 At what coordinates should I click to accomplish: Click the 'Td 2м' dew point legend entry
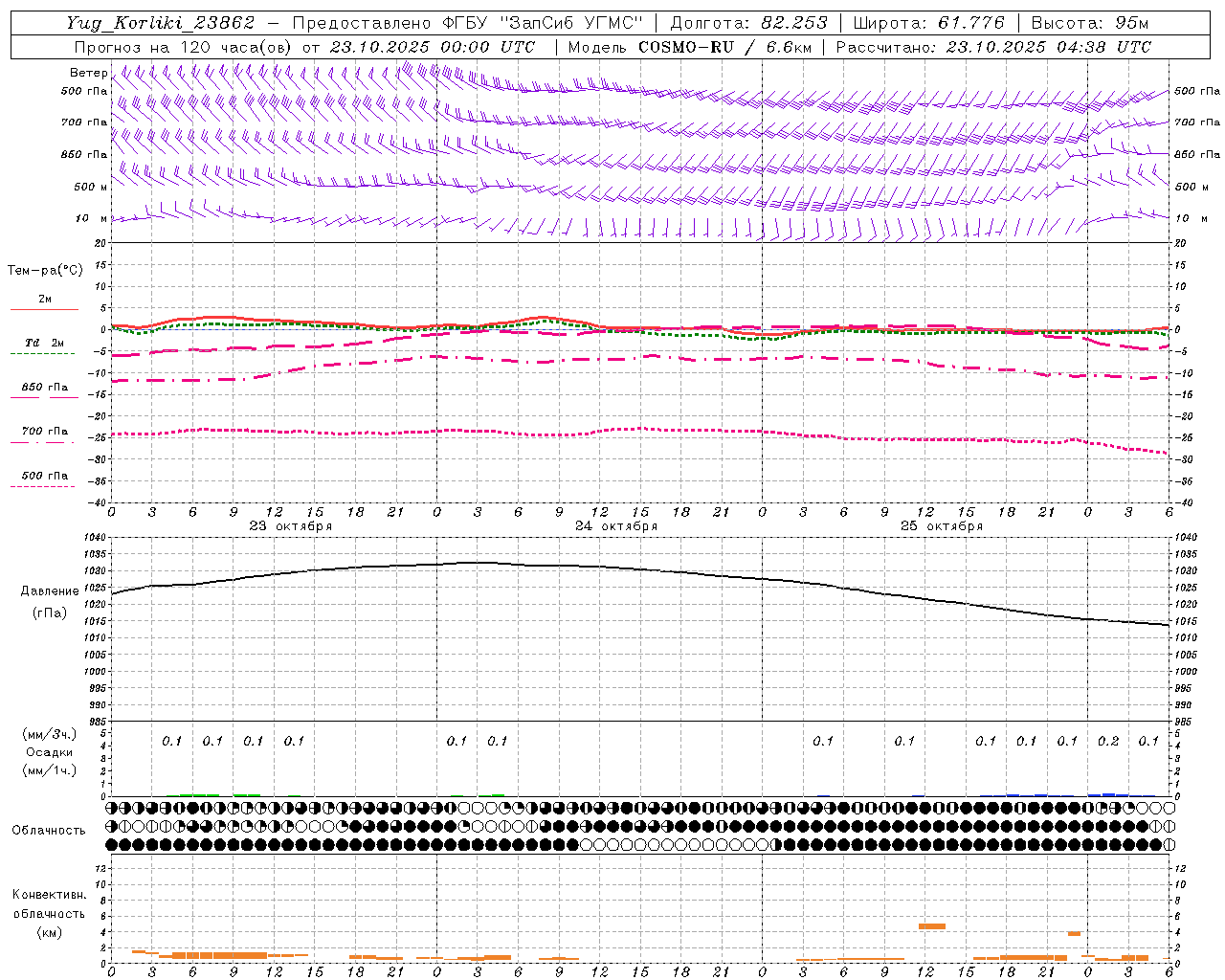[45, 343]
